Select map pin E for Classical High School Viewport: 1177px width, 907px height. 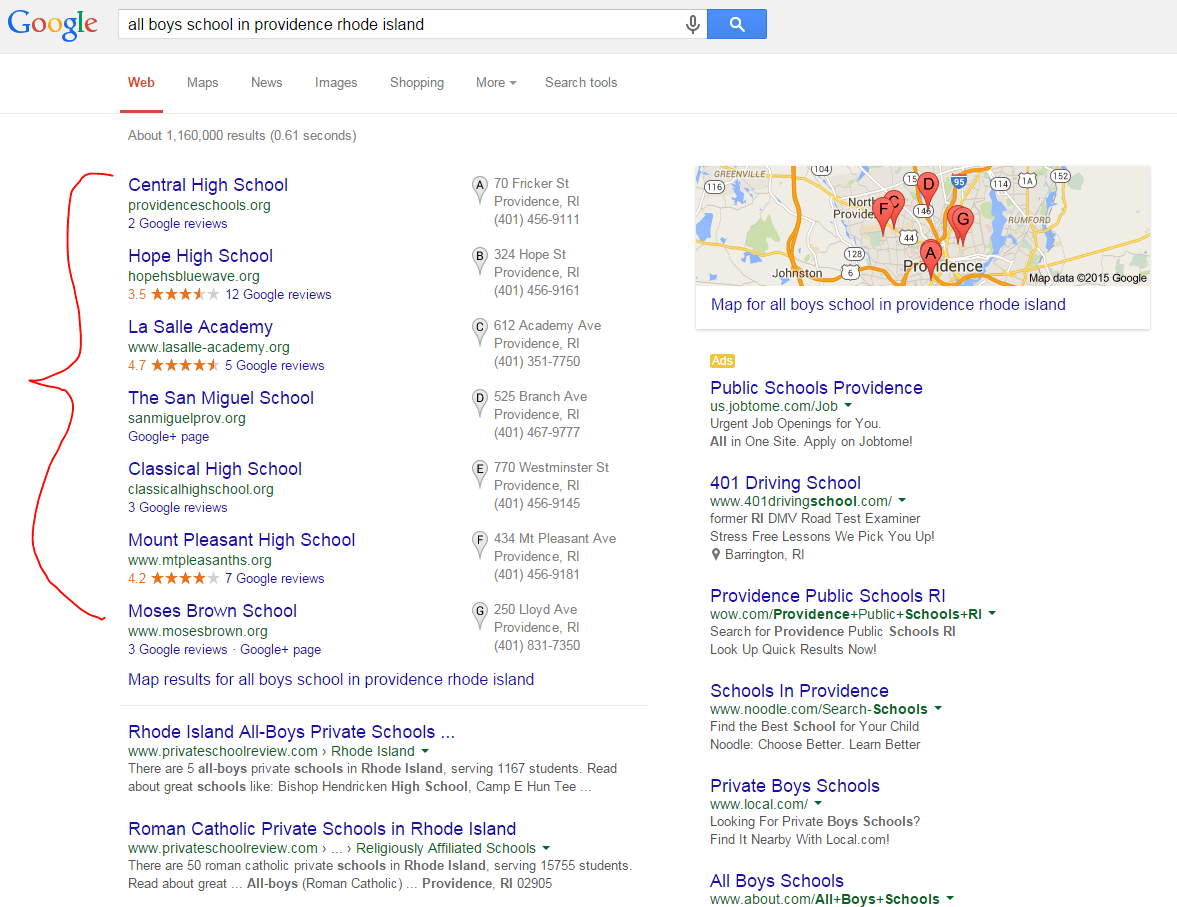[480, 474]
